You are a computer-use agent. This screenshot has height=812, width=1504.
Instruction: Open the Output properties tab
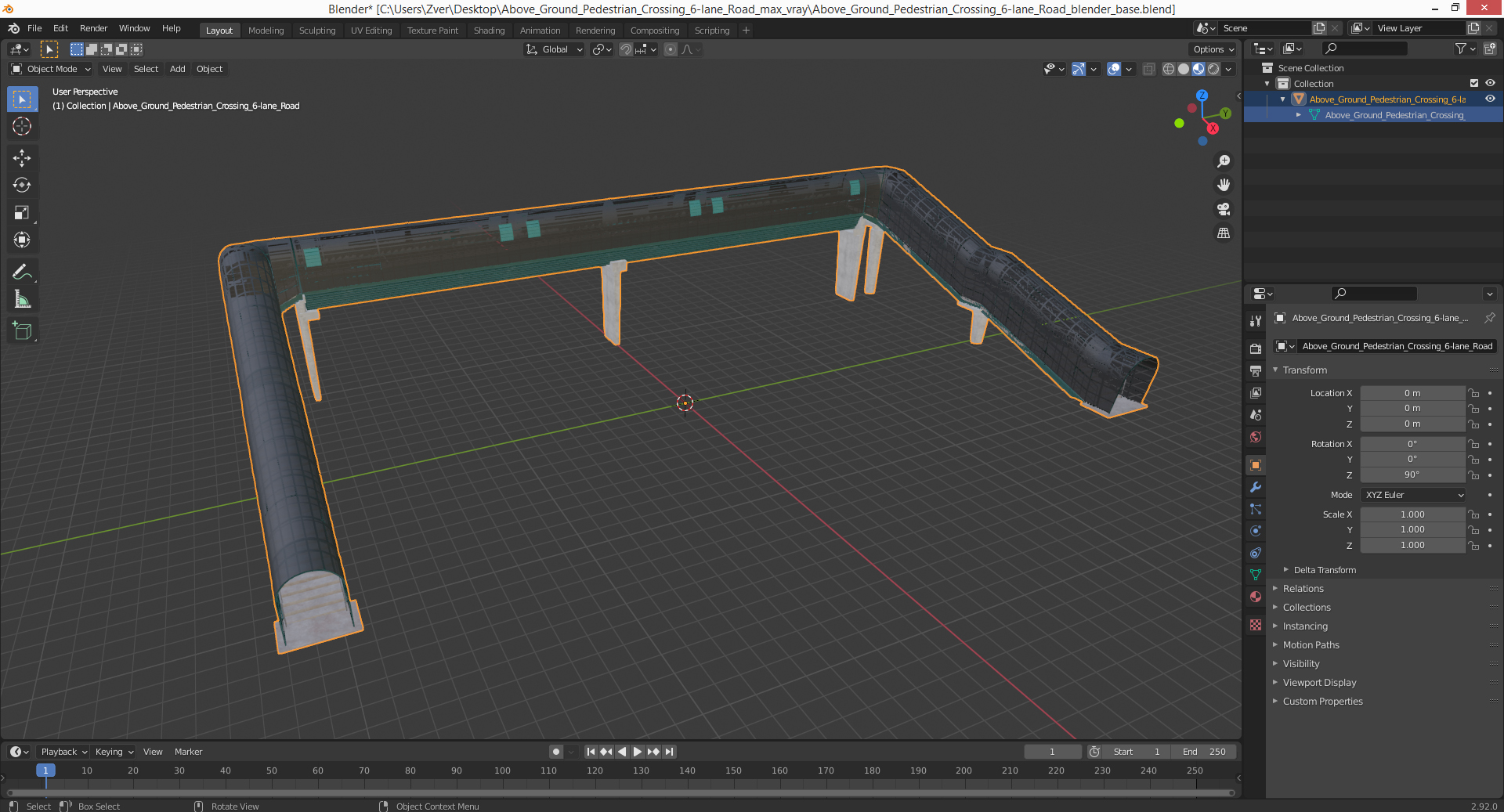coord(1256,370)
